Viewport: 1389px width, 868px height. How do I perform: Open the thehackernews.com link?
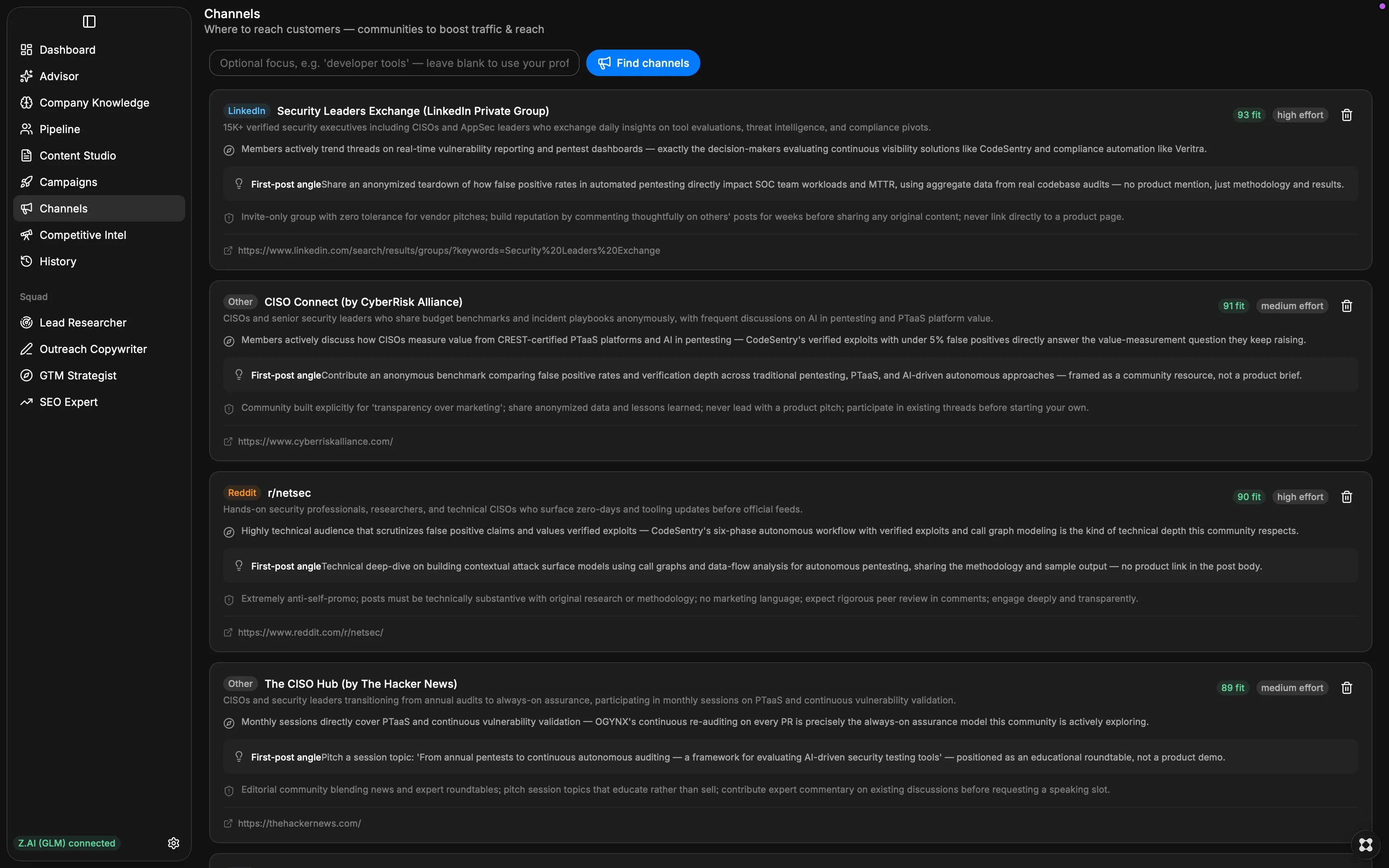(299, 823)
